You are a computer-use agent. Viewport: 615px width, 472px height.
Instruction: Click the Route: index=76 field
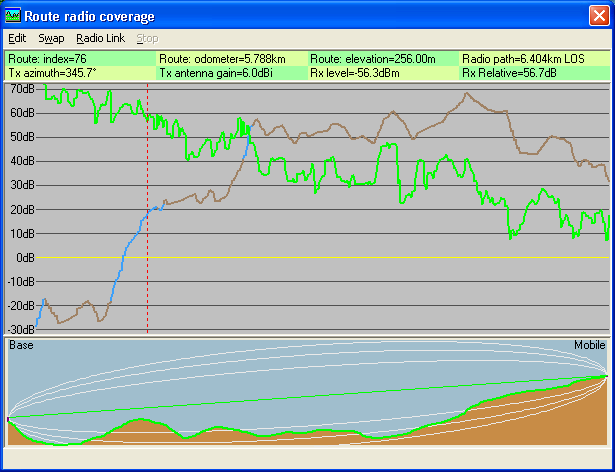pos(80,59)
